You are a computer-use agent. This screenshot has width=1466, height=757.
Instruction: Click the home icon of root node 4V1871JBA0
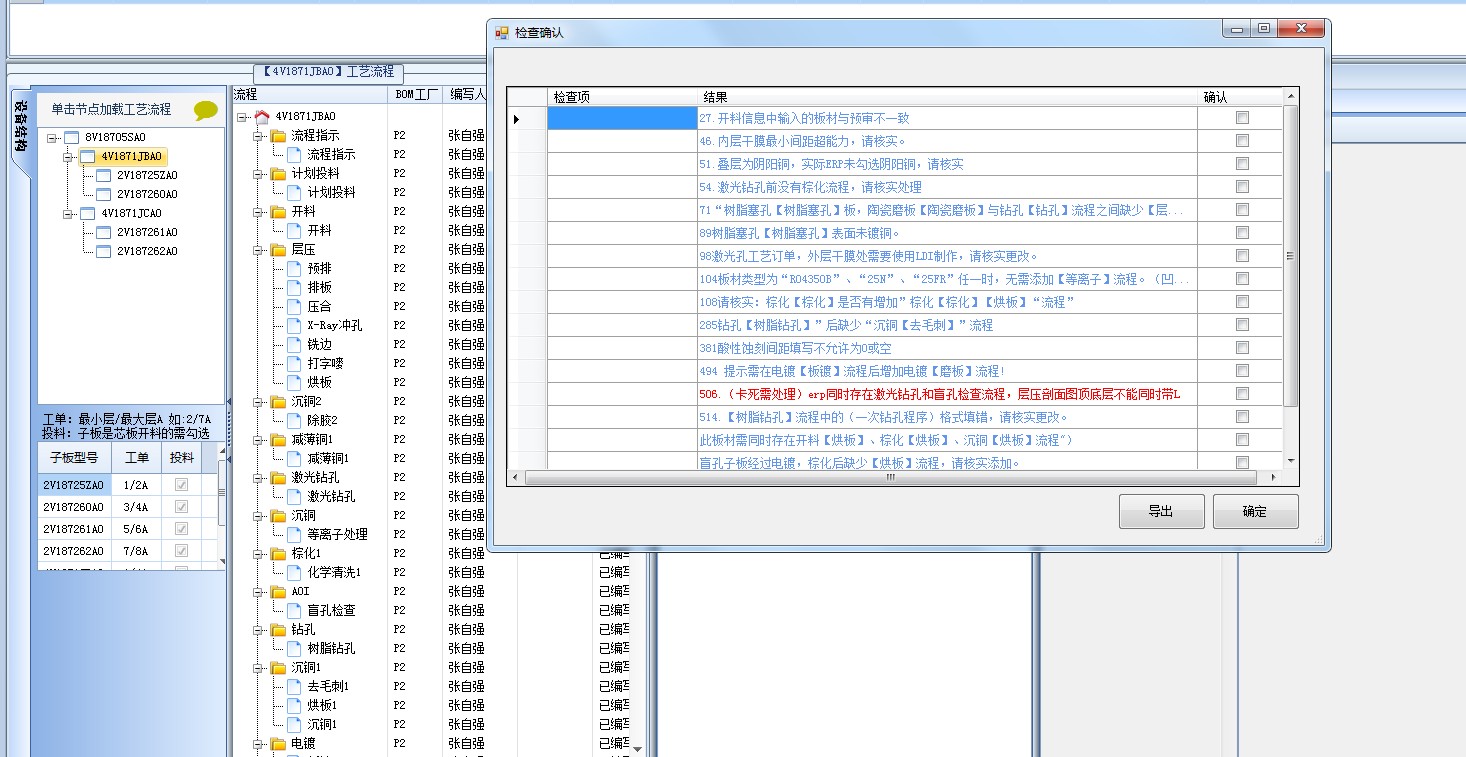(262, 117)
